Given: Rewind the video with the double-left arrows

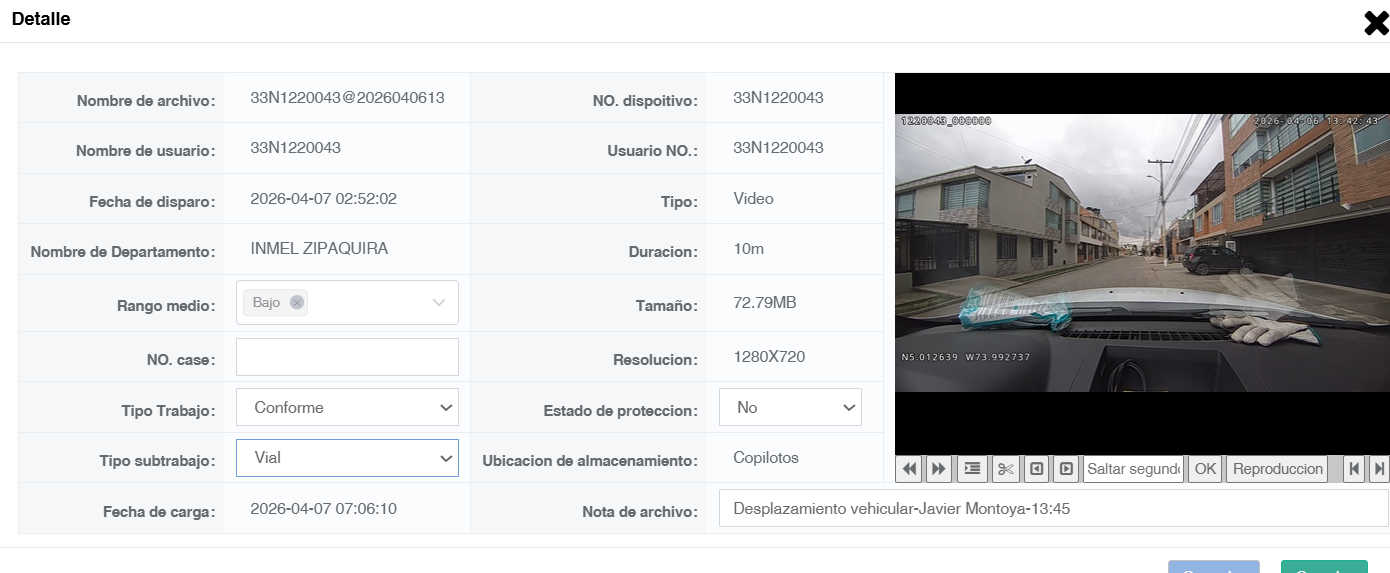Looking at the screenshot, I should click(x=910, y=469).
